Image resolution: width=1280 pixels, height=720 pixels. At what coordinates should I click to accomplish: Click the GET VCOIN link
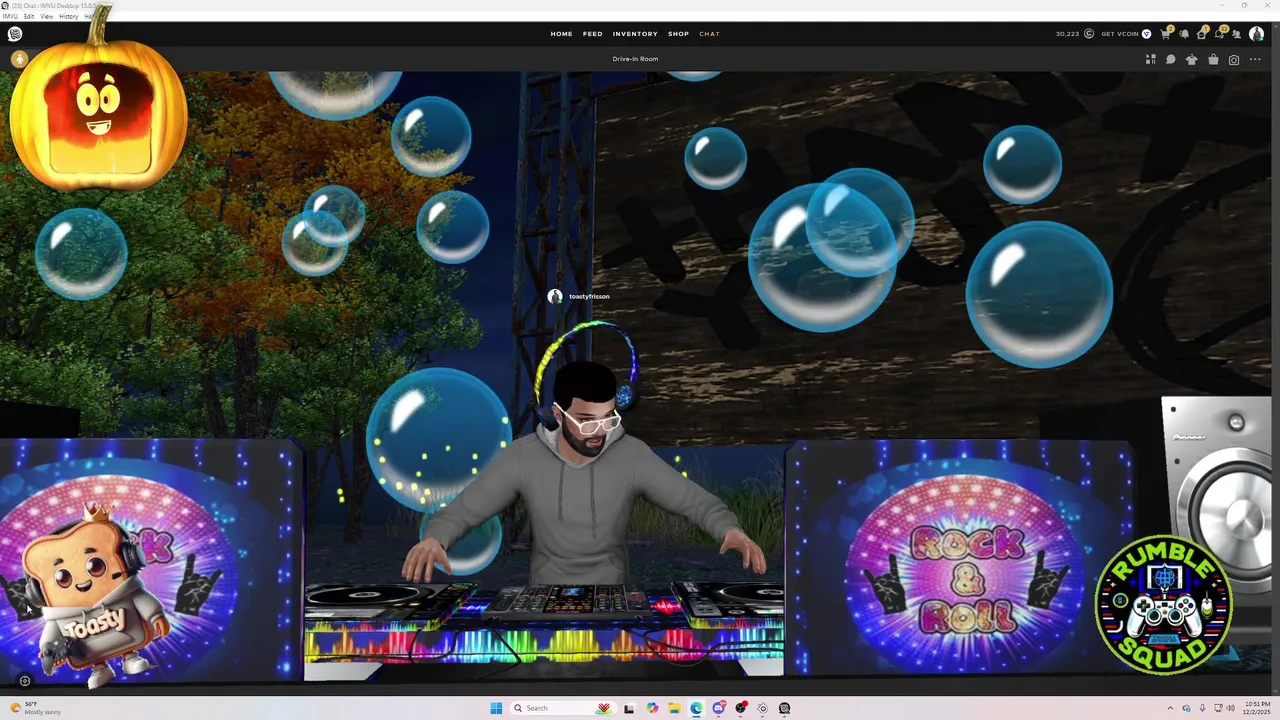point(1120,34)
